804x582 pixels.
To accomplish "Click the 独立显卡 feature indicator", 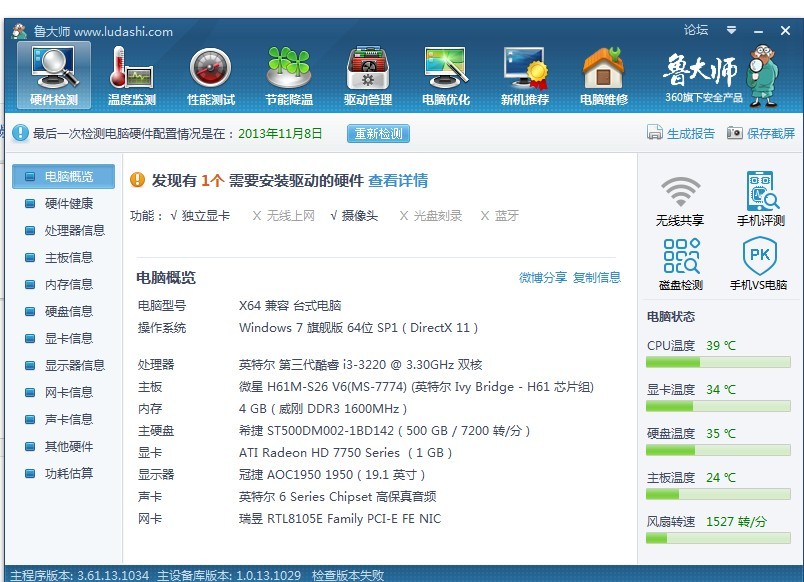I will (x=200, y=216).
